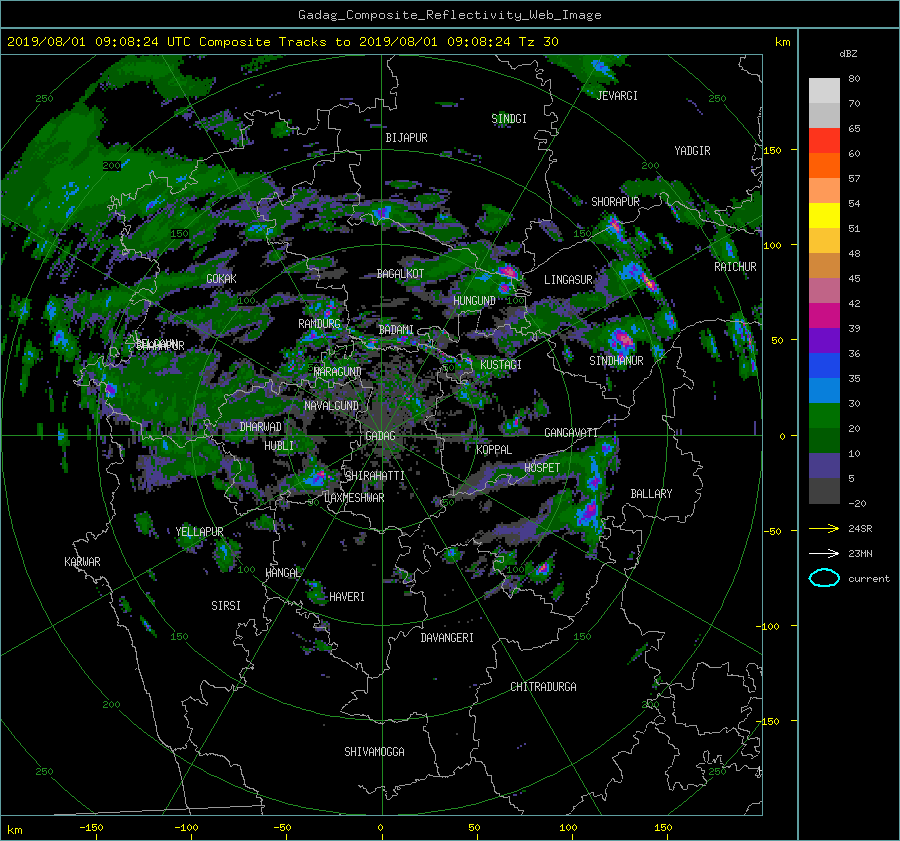Select the RAMDURG city label
The height and width of the screenshot is (841, 900).
click(x=319, y=324)
